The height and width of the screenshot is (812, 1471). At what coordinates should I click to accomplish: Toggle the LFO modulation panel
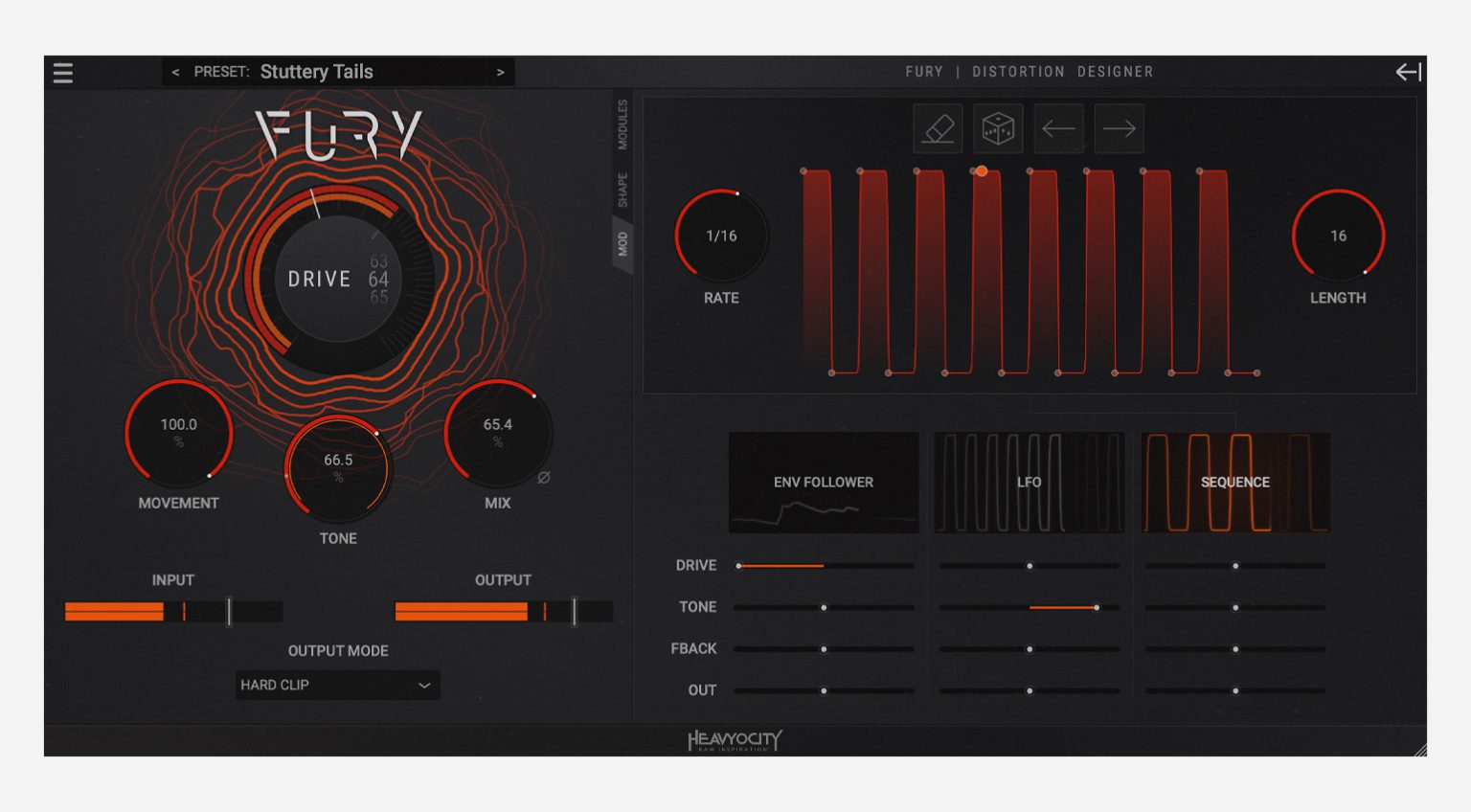point(1030,482)
